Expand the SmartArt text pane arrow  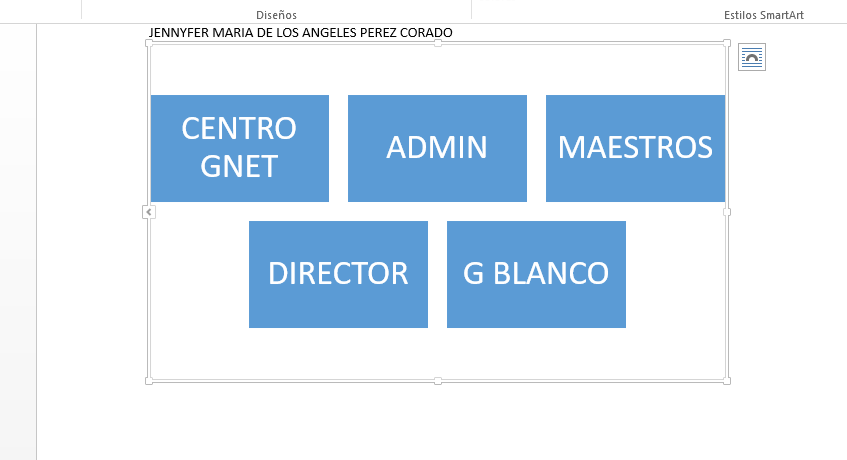click(149, 212)
